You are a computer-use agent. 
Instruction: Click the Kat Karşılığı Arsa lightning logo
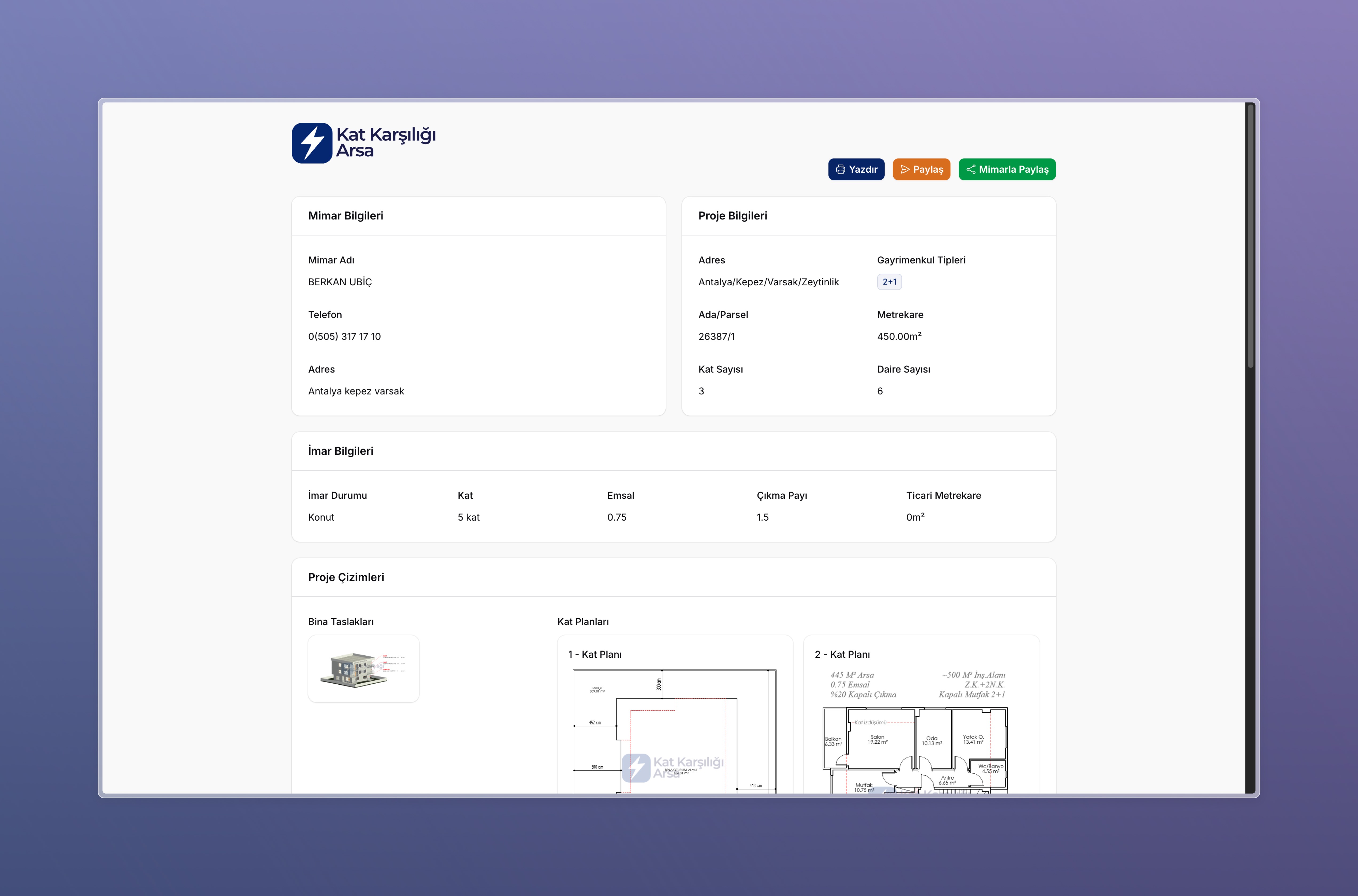(311, 143)
